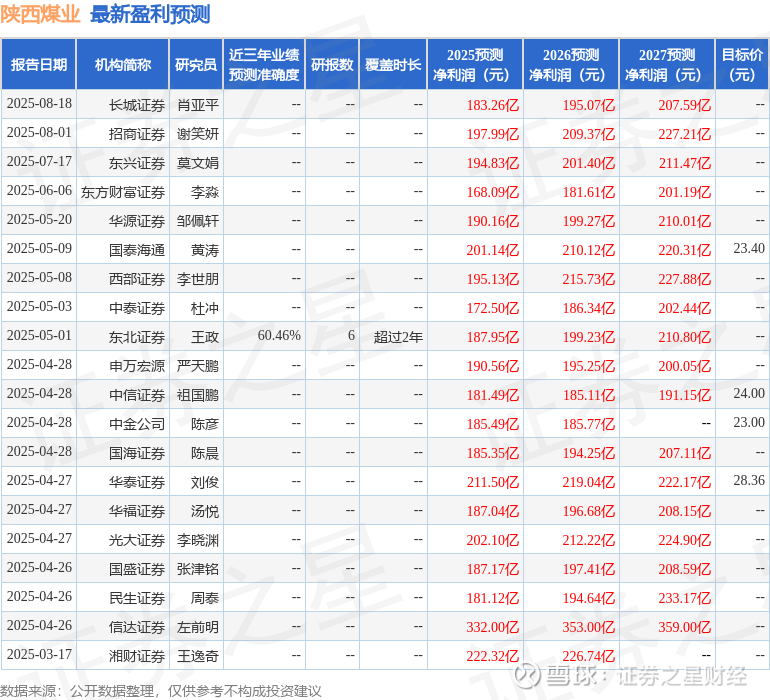The image size is (770, 700).
Task: Click the target price 28.36
Action: [x=749, y=480]
